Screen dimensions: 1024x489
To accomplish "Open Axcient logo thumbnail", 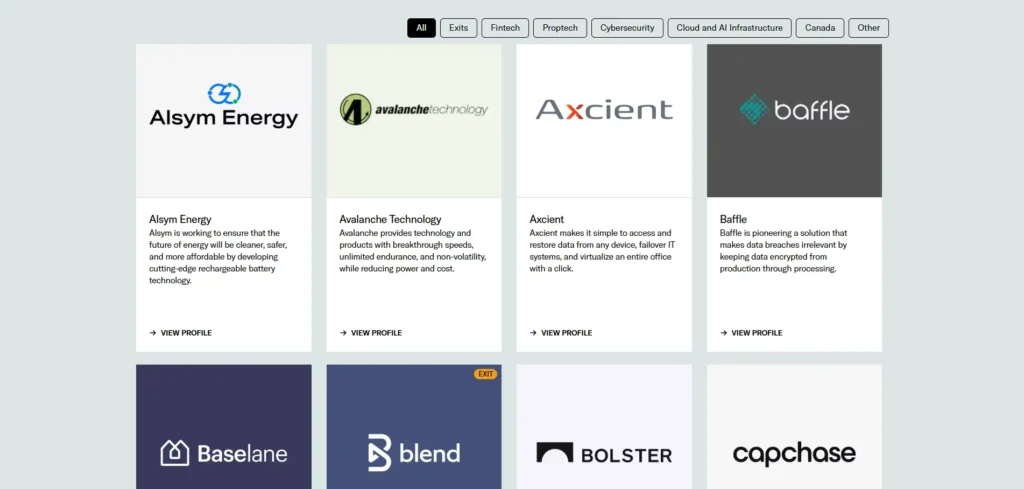I will click(x=604, y=121).
